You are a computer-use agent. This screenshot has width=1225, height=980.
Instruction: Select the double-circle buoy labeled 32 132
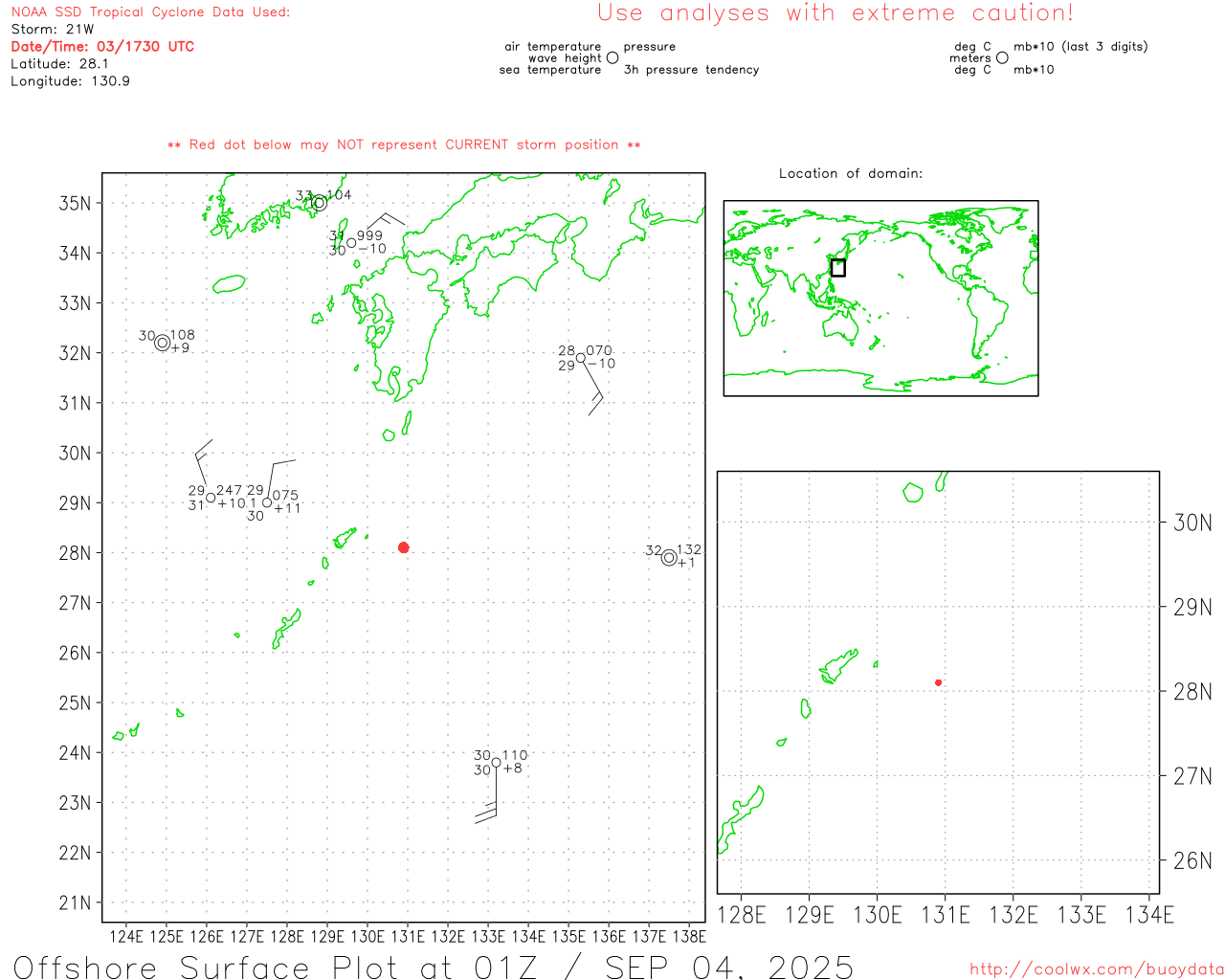[669, 557]
